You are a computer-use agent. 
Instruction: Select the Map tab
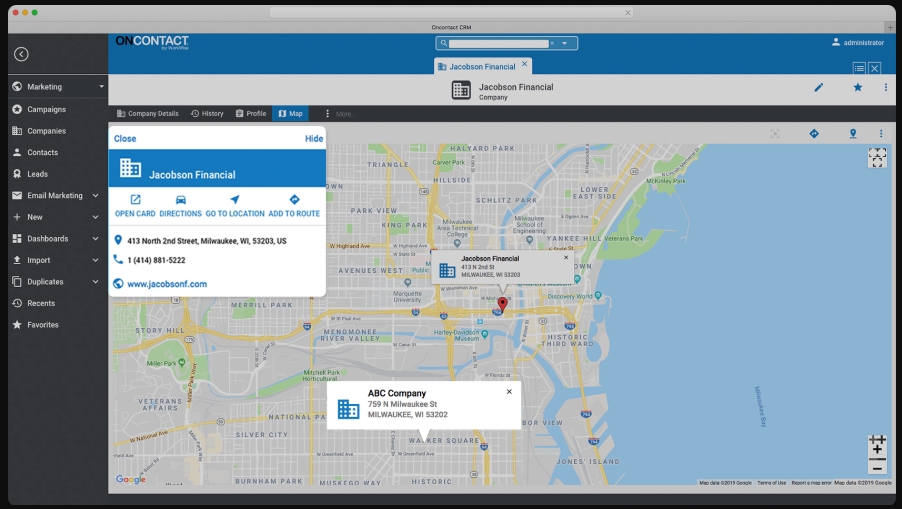291,113
